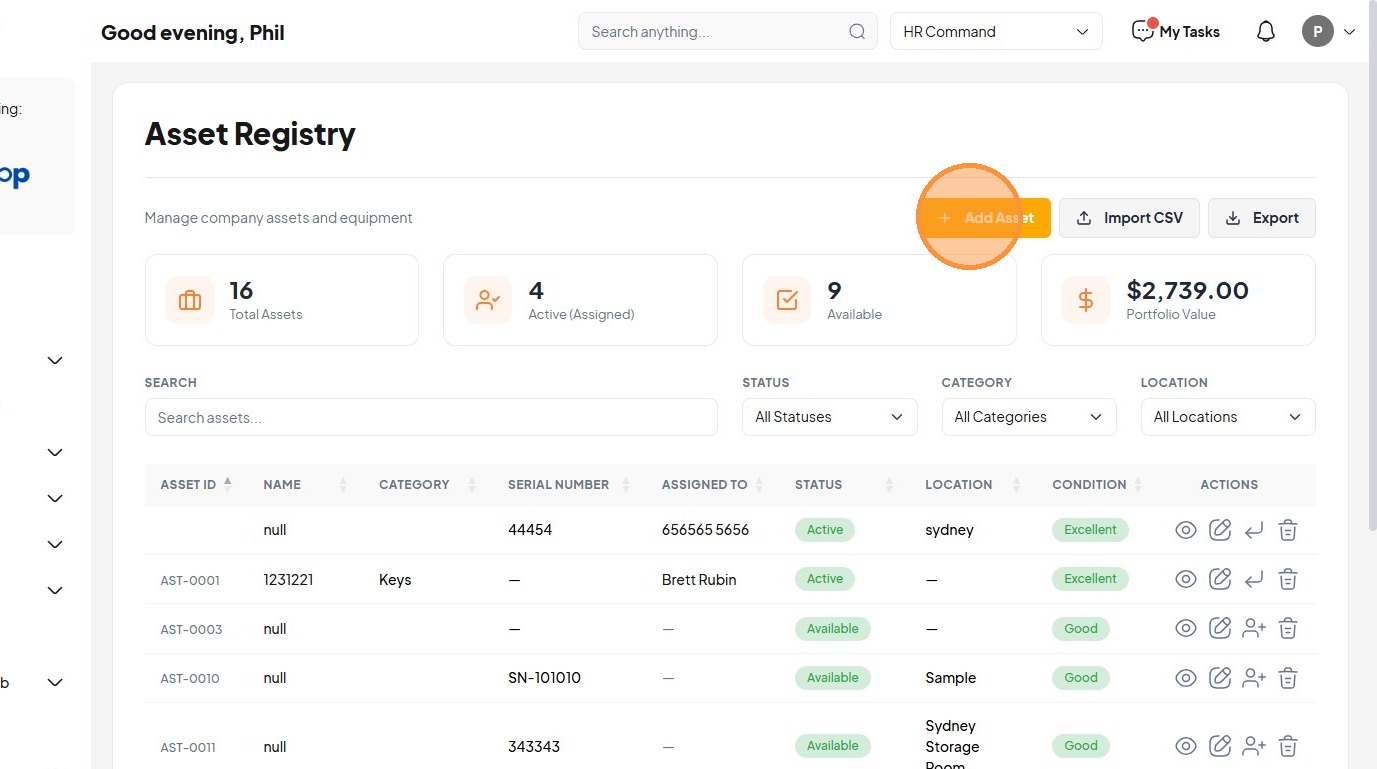Return the asset assigned to Brett Rubin
The image size is (1377, 769).
[x=1254, y=579]
